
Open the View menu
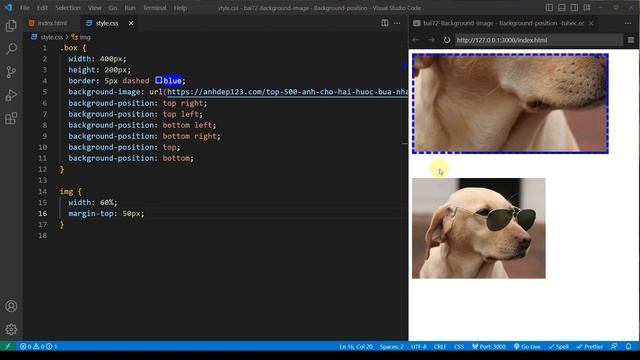point(94,8)
